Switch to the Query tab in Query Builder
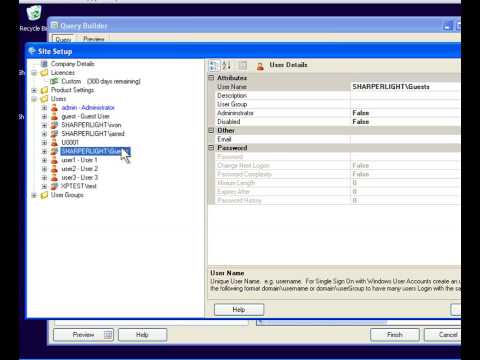 click(x=63, y=39)
